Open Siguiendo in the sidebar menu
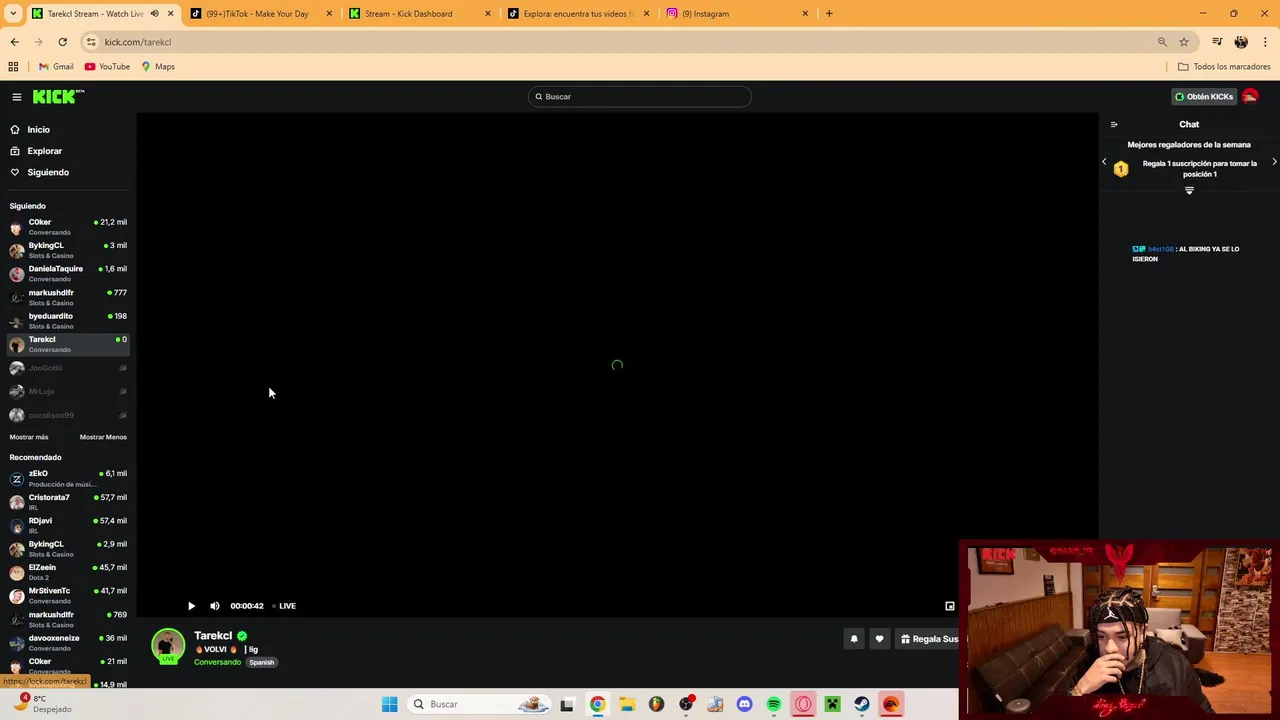Image resolution: width=1280 pixels, height=720 pixels. tap(48, 173)
